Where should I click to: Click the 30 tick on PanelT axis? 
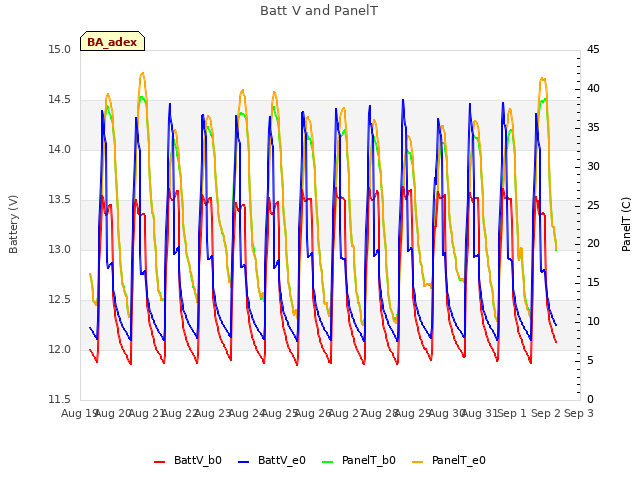(593, 166)
